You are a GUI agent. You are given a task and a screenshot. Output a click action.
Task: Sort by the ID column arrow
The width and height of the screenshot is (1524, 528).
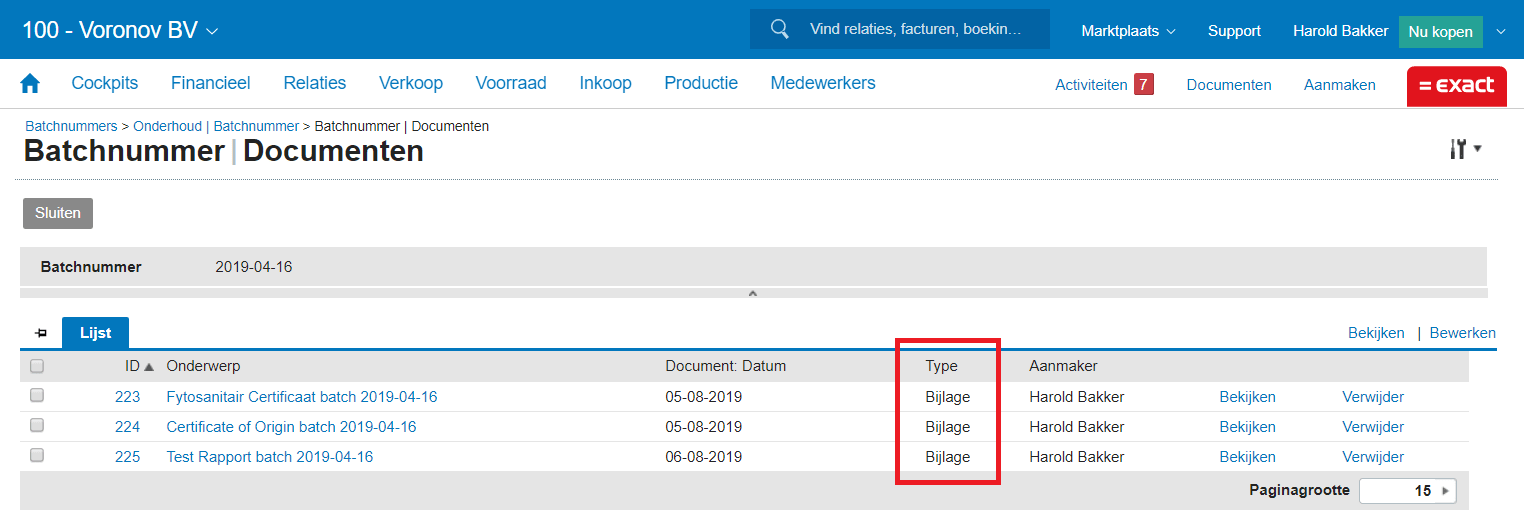(149, 367)
